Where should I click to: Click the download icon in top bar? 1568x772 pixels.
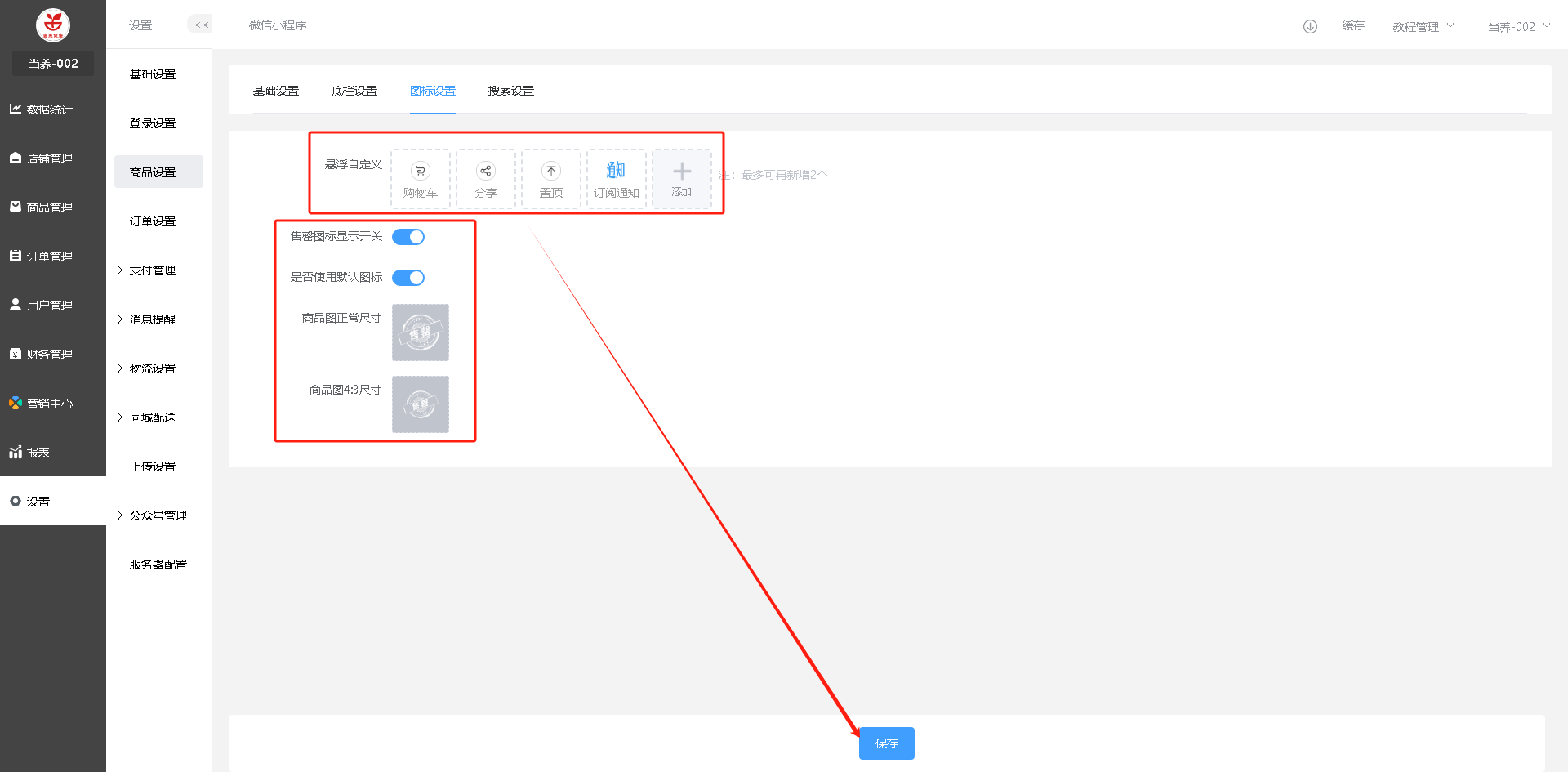[1310, 26]
